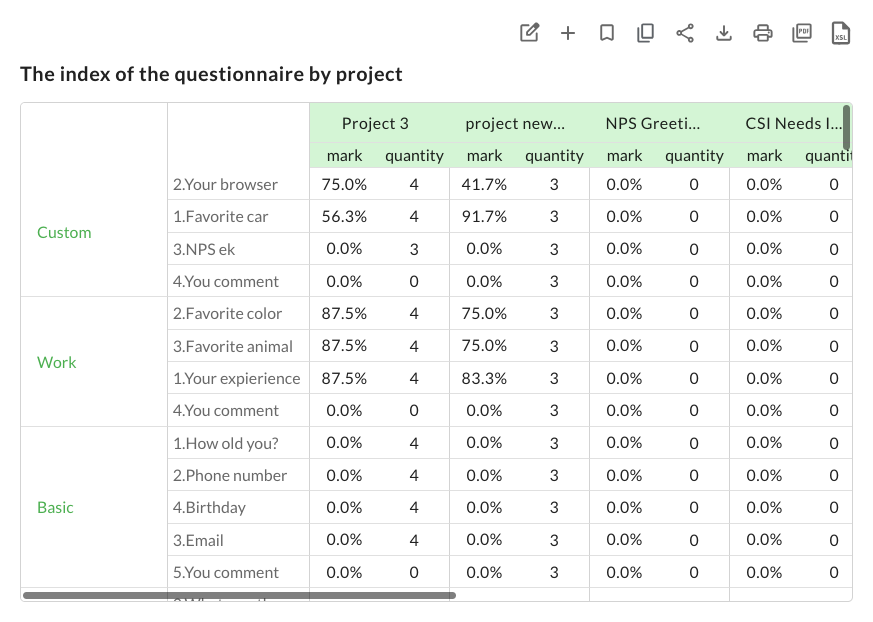The image size is (873, 622).
Task: Click the '2.Your browser' row label
Action: tap(225, 184)
